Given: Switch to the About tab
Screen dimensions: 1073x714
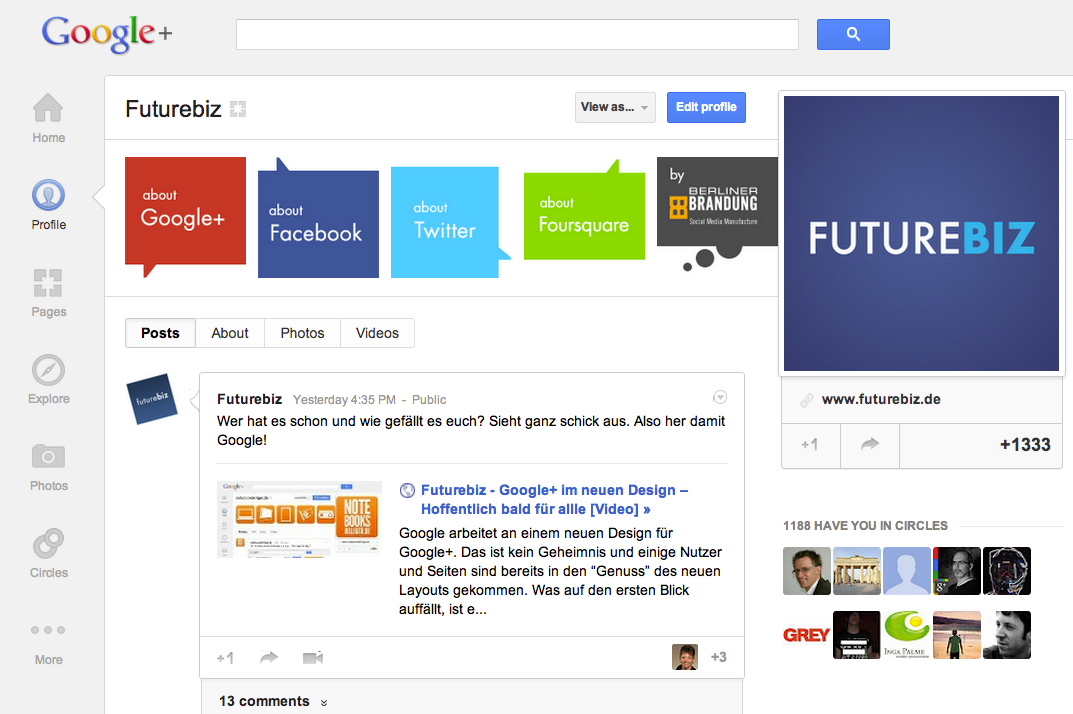Looking at the screenshot, I should pos(230,333).
